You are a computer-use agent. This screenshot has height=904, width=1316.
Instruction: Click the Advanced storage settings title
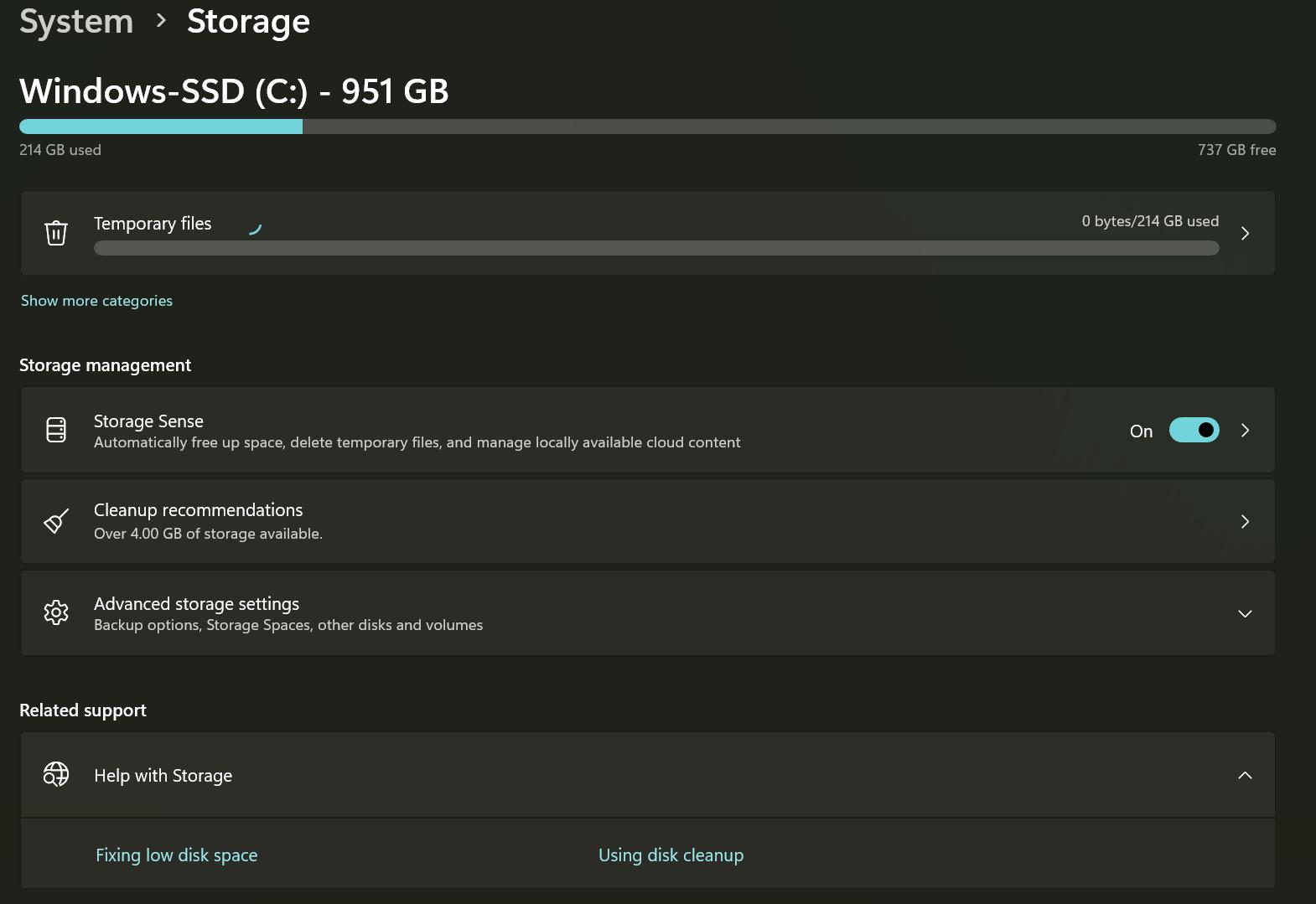[196, 604]
